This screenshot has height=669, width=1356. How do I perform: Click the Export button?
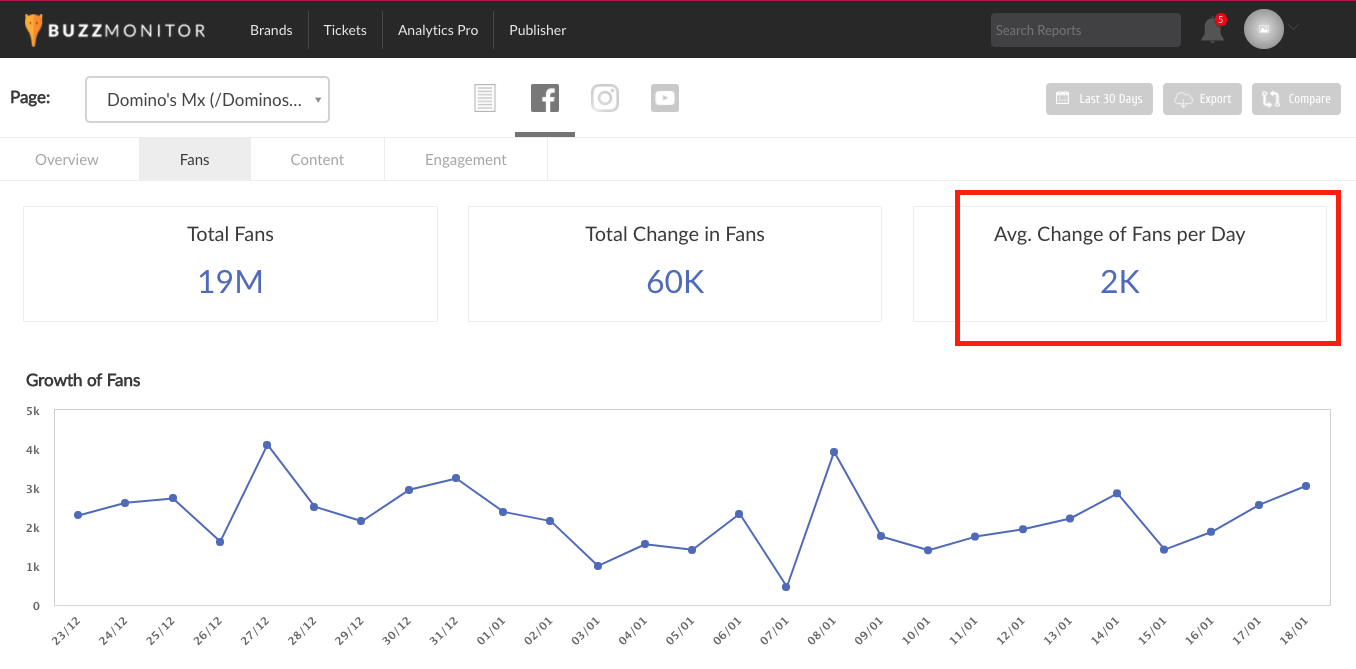pyautogui.click(x=1203, y=99)
